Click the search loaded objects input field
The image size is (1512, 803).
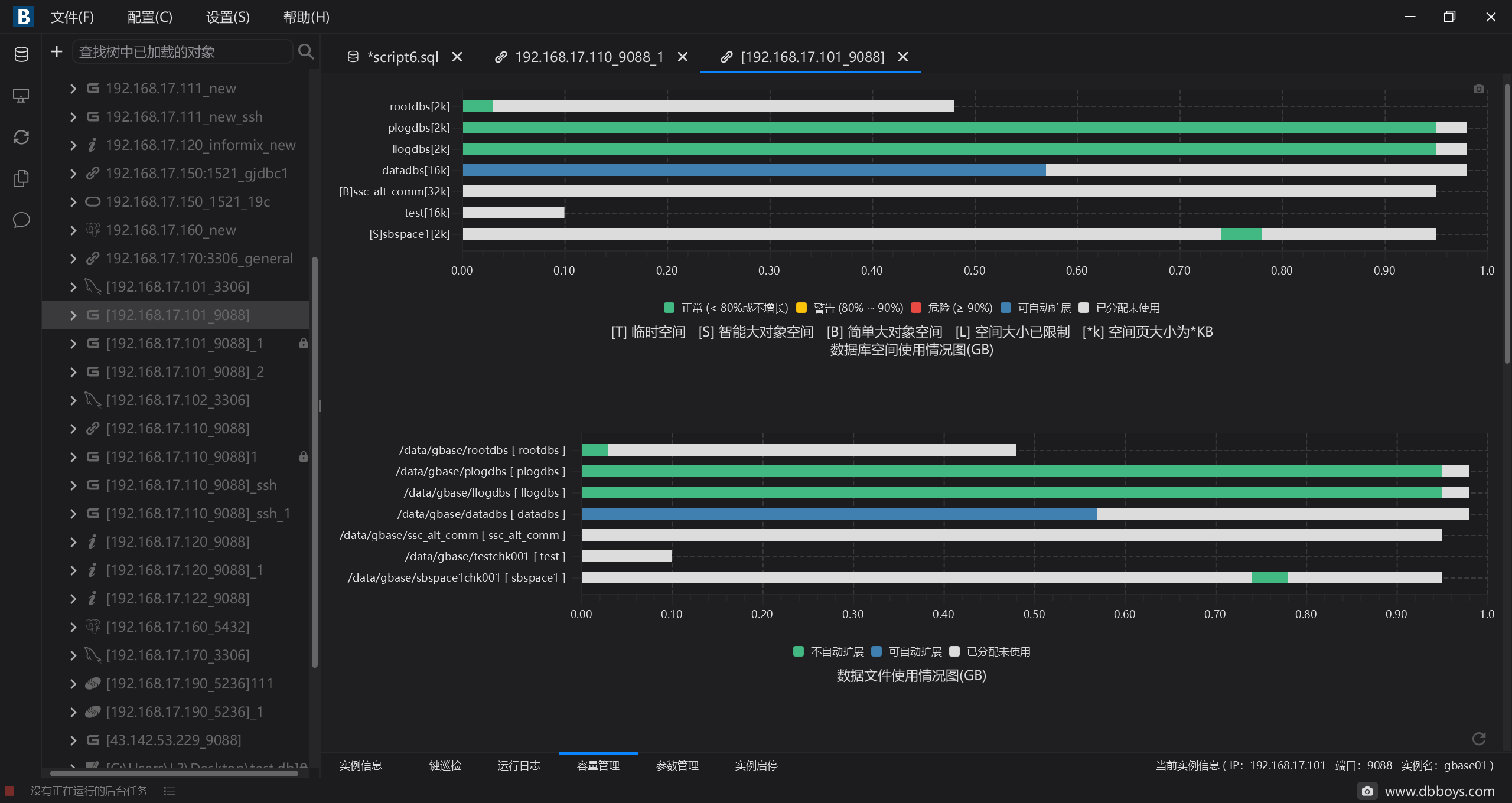click(183, 52)
